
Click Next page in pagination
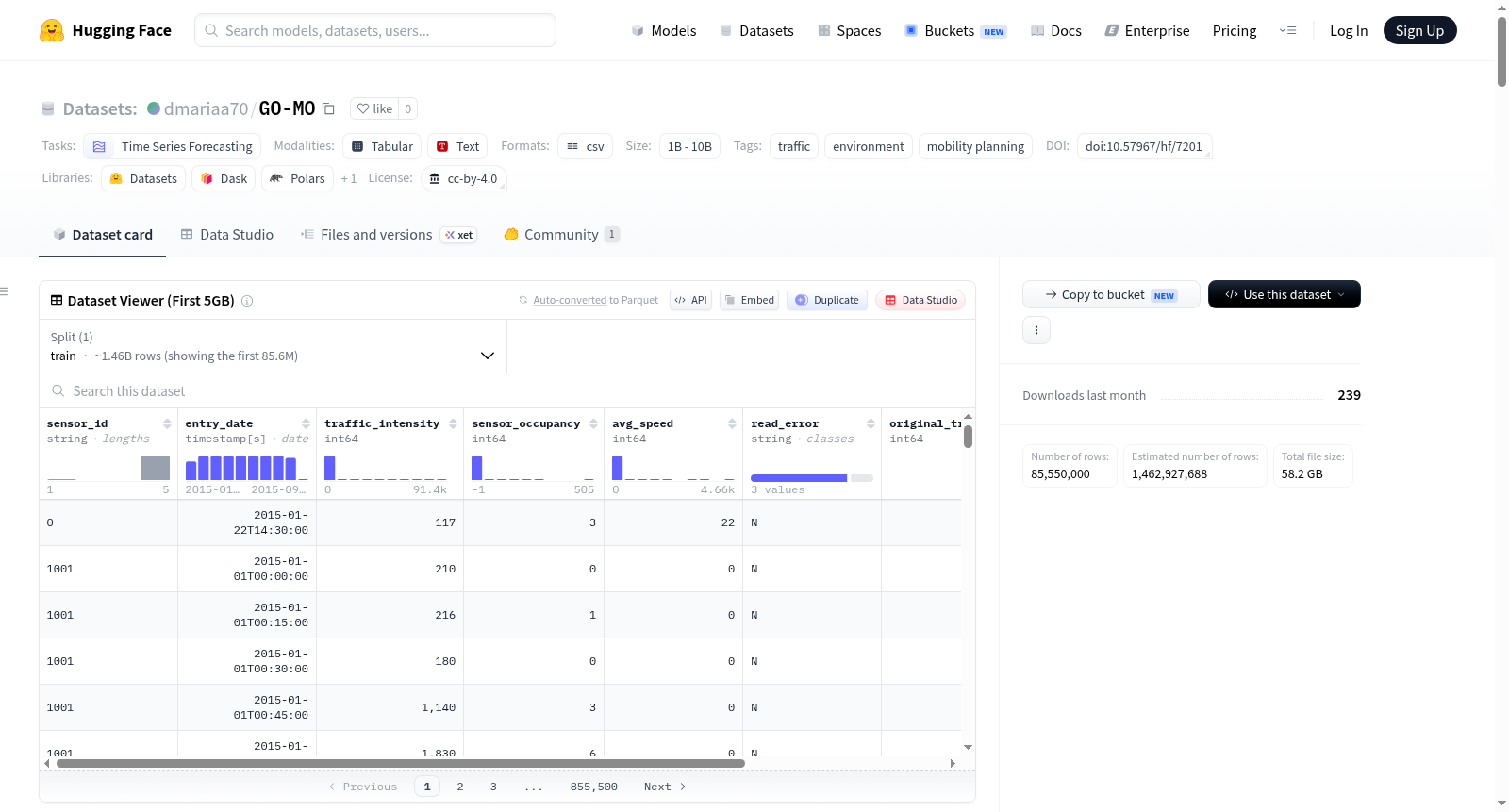[x=665, y=787]
